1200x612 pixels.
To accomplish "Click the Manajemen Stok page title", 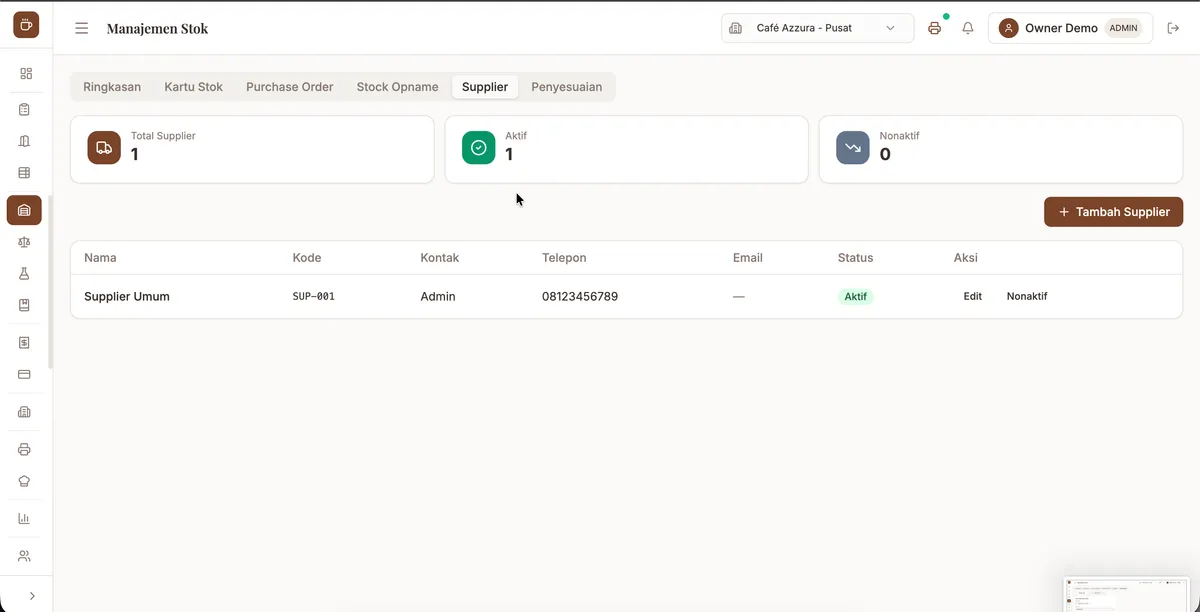I will click(158, 29).
